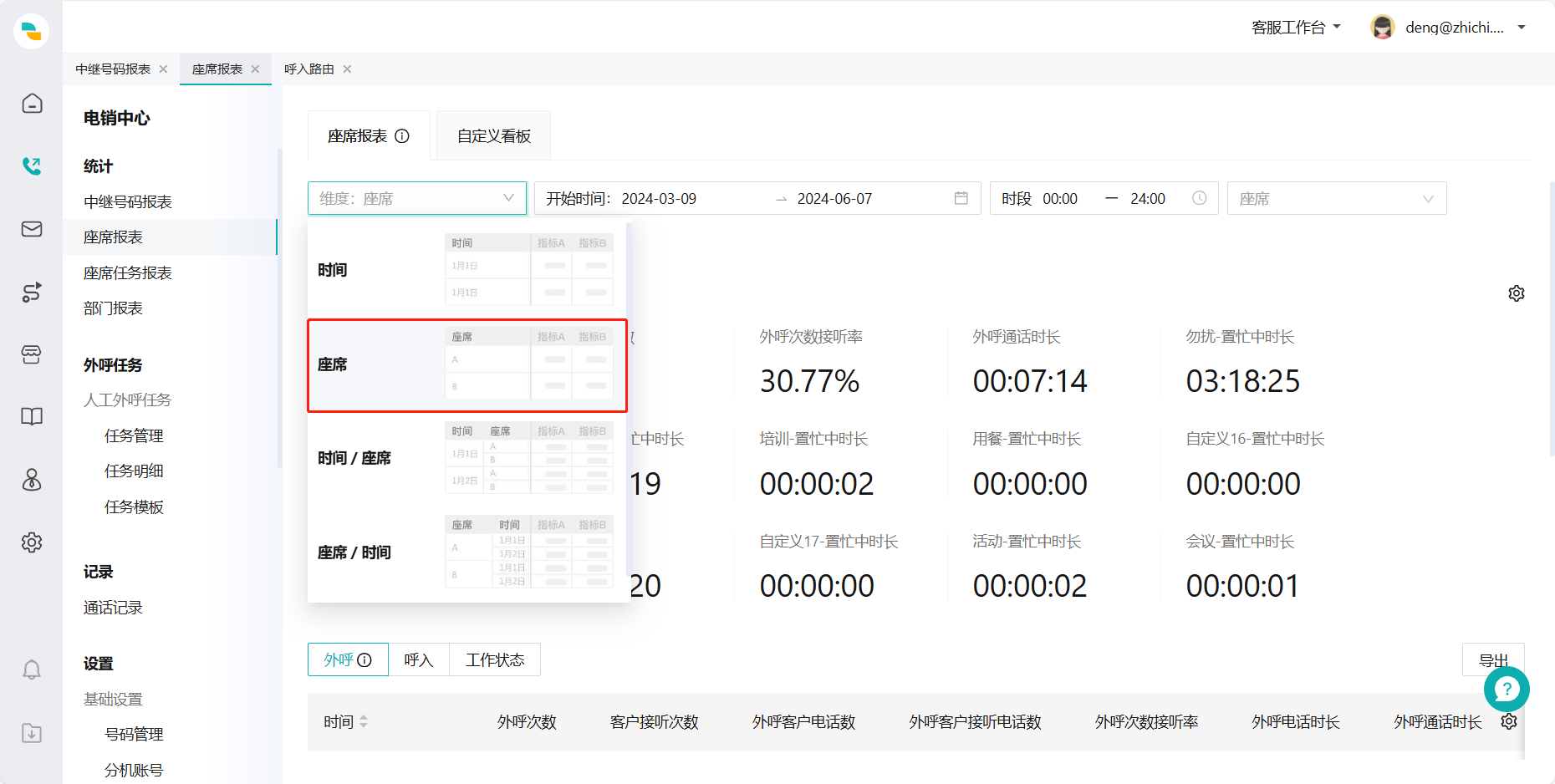Choose the 座席 / 时间 dimension option

pyautogui.click(x=467, y=552)
